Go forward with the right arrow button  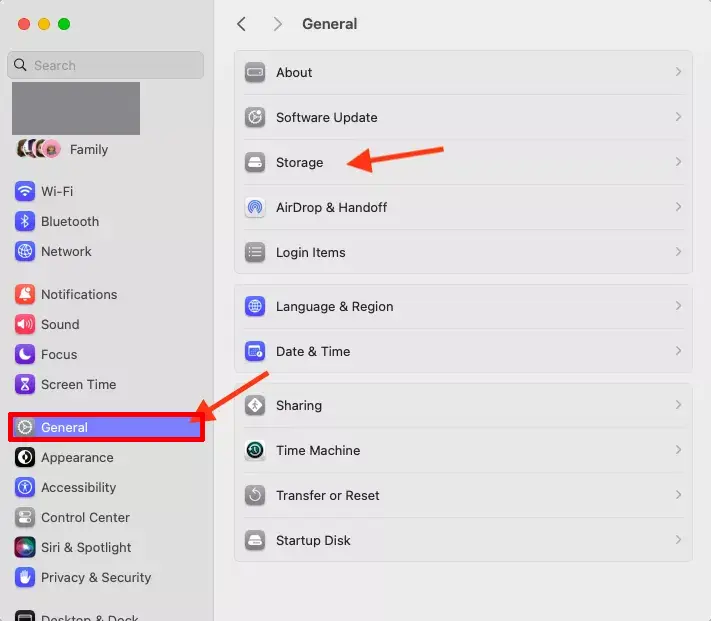(x=278, y=24)
